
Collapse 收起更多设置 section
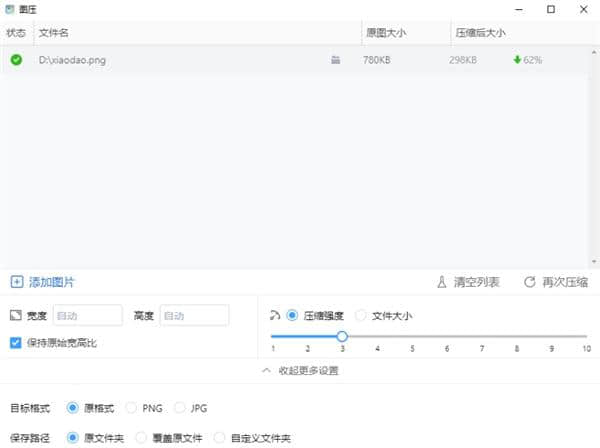pos(299,371)
